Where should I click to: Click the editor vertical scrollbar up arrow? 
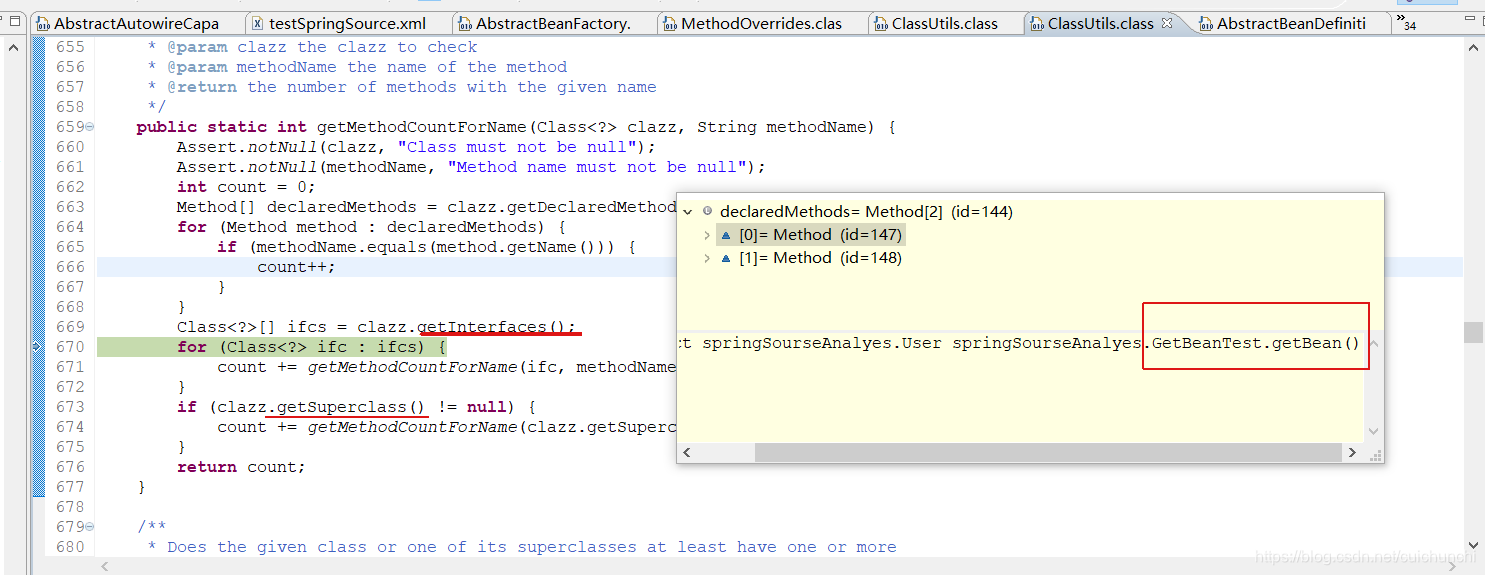pos(1473,46)
